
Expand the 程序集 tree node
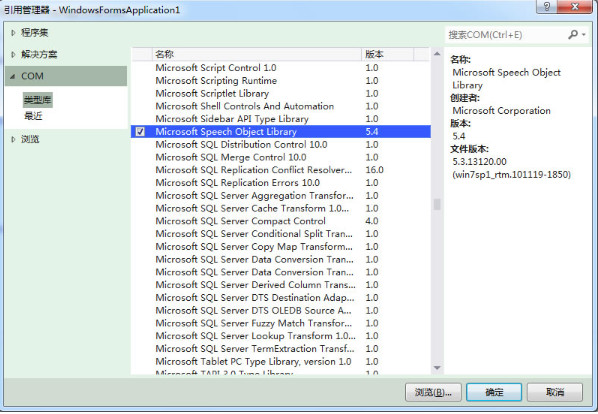(x=13, y=33)
